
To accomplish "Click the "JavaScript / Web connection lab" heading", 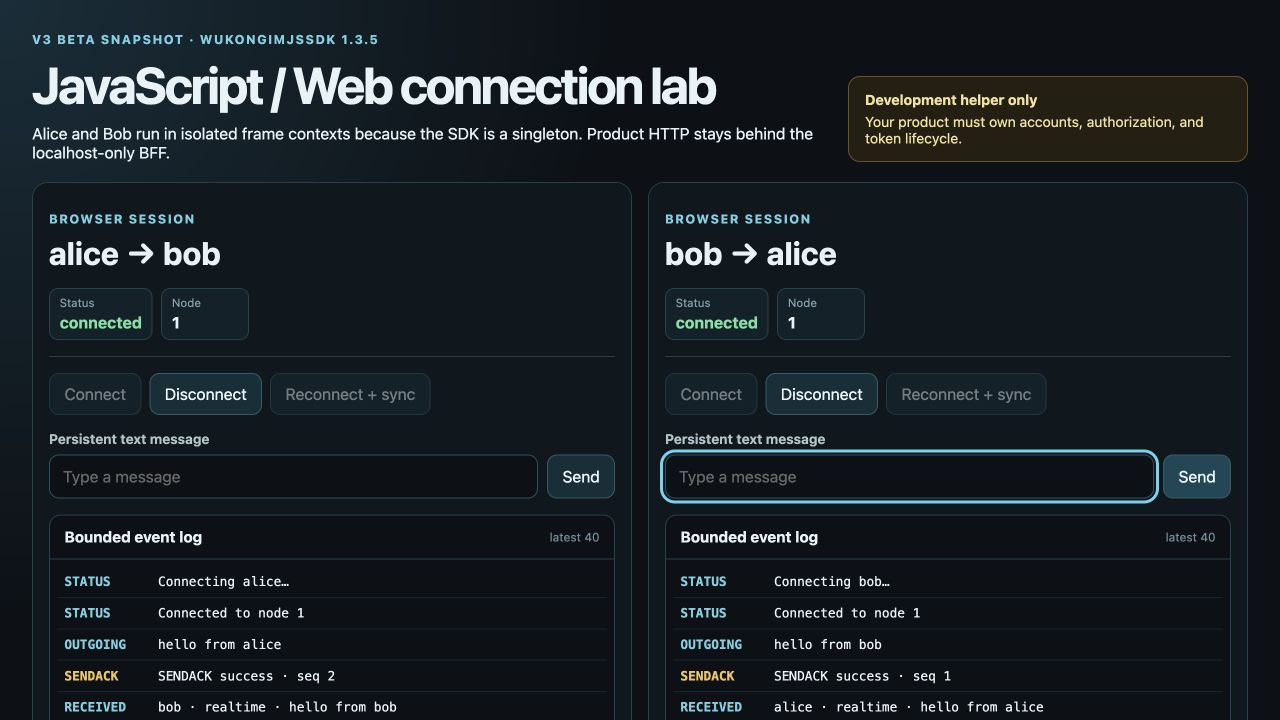I will pos(374,87).
